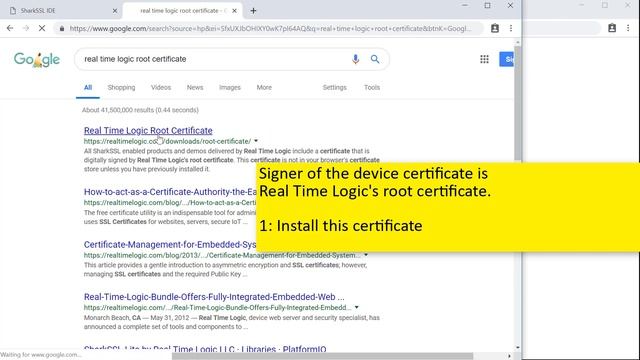This screenshot has width=640, height=360.
Task: Click the About 41,500,000 results text
Action: (x=140, y=110)
